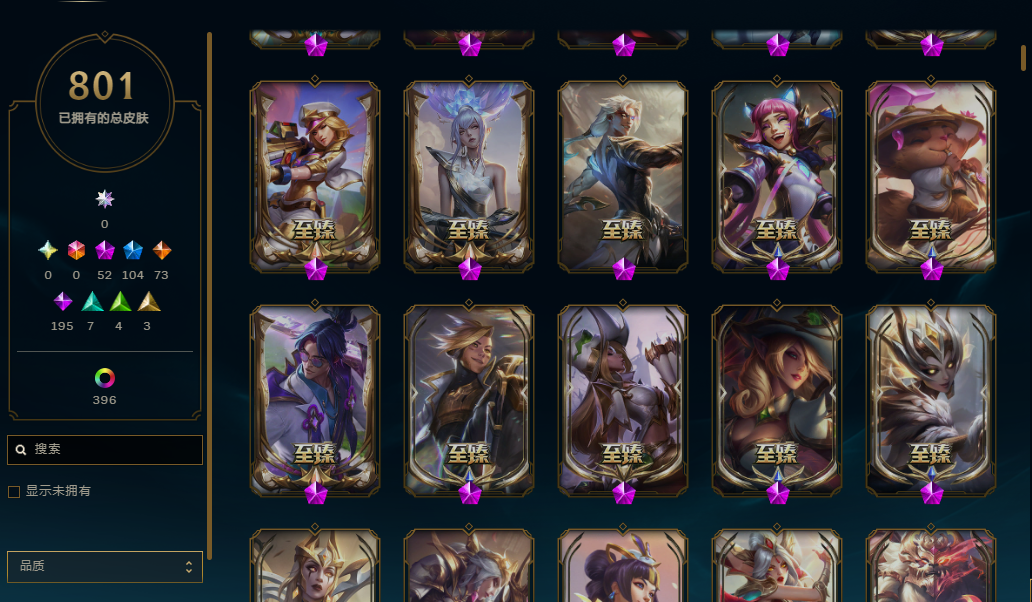Click the gold triangle icon showing 3
1032x602 pixels.
click(x=149, y=301)
